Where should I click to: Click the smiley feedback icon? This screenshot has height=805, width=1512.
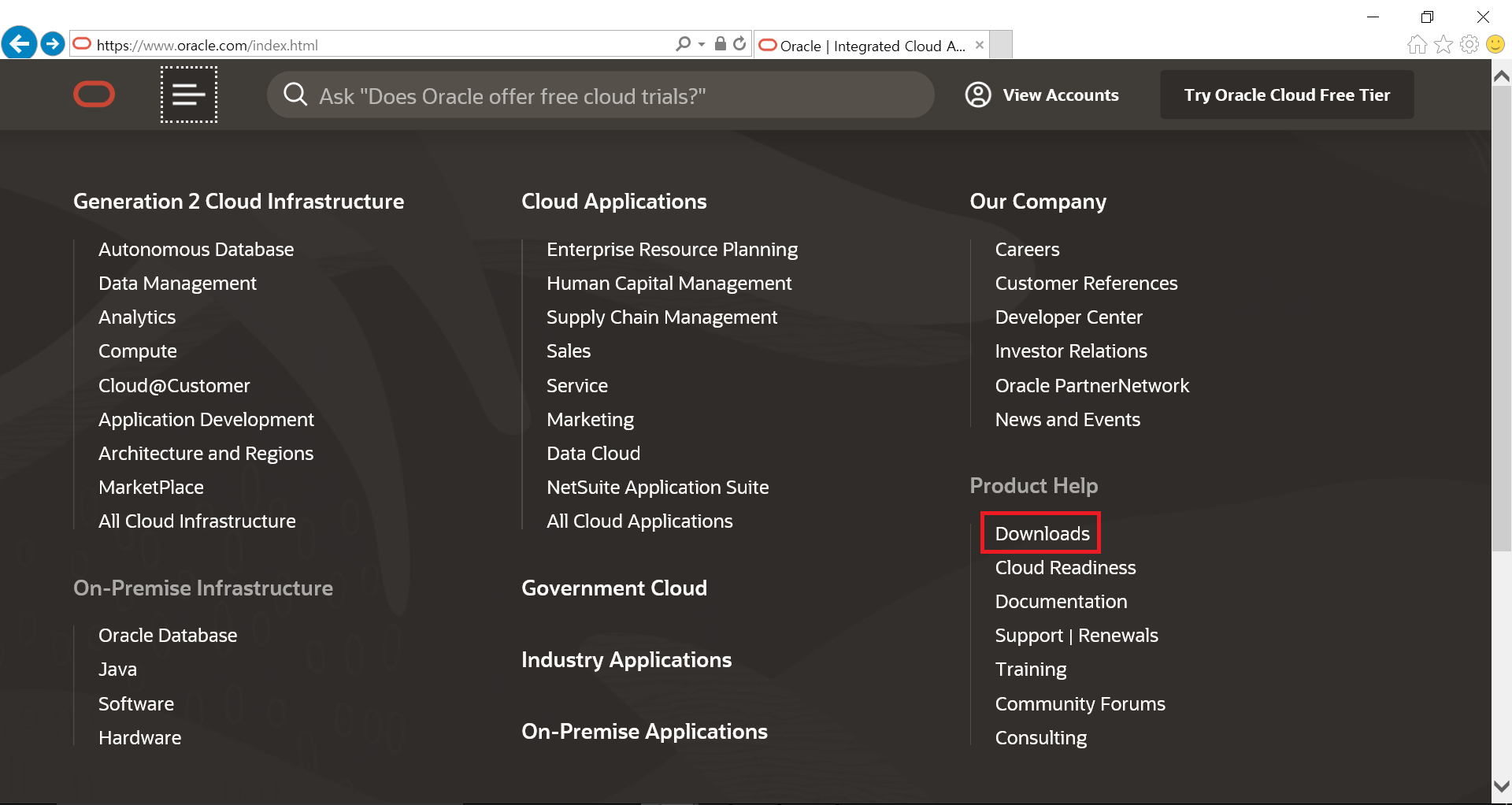pyautogui.click(x=1495, y=44)
